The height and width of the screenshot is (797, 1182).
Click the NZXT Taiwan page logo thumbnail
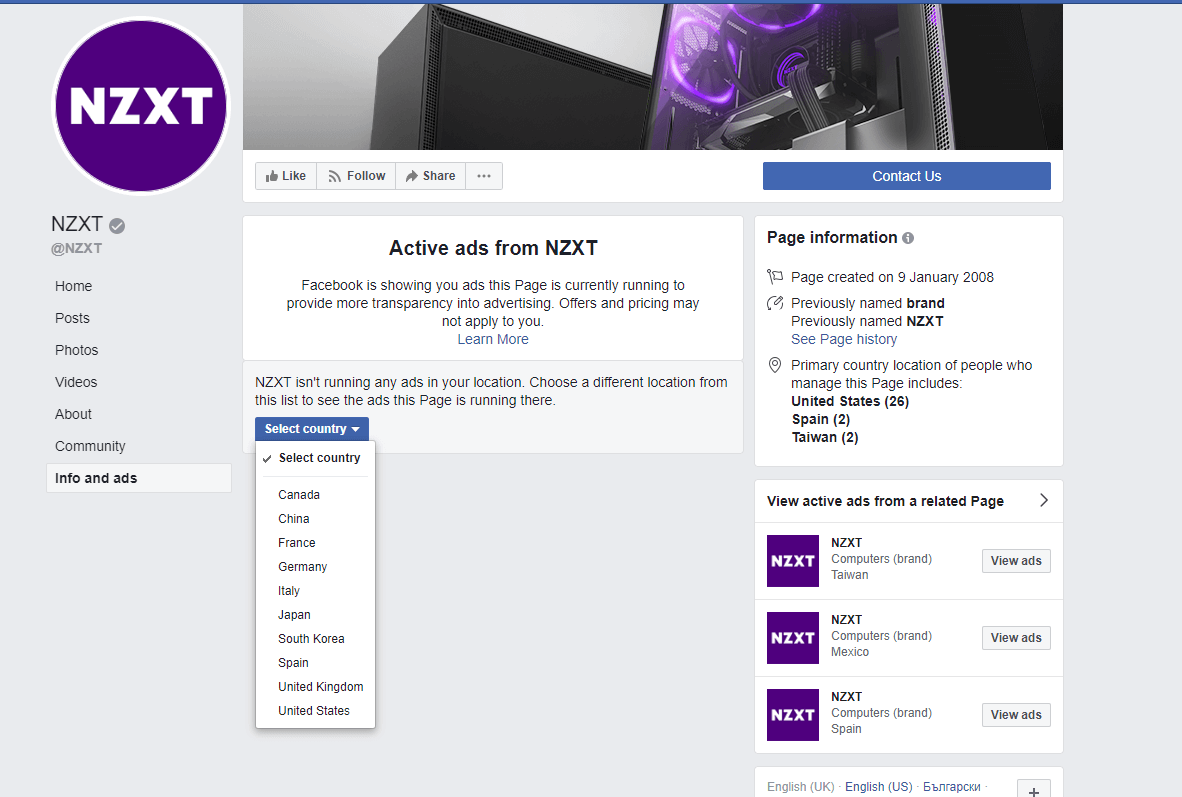(x=792, y=561)
